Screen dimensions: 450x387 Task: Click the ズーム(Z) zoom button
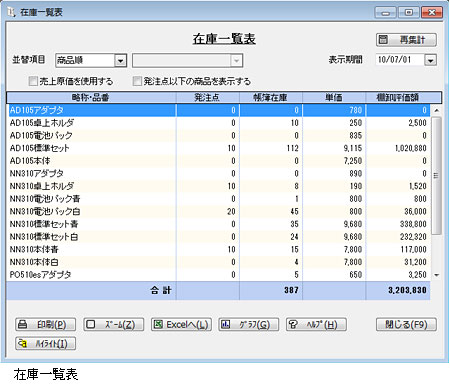pyautogui.click(x=114, y=325)
